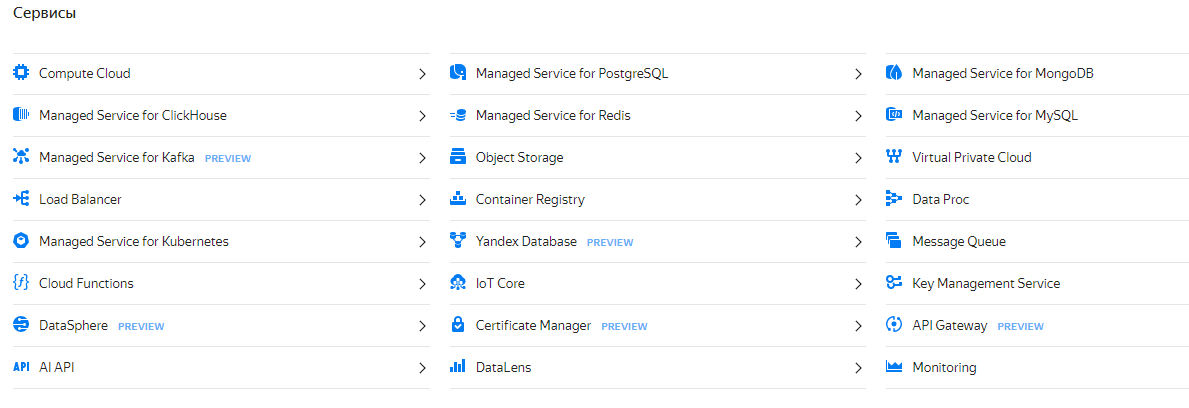The height and width of the screenshot is (408, 1189).
Task: Click the chevron on the ClickHouse row
Action: 422,116
